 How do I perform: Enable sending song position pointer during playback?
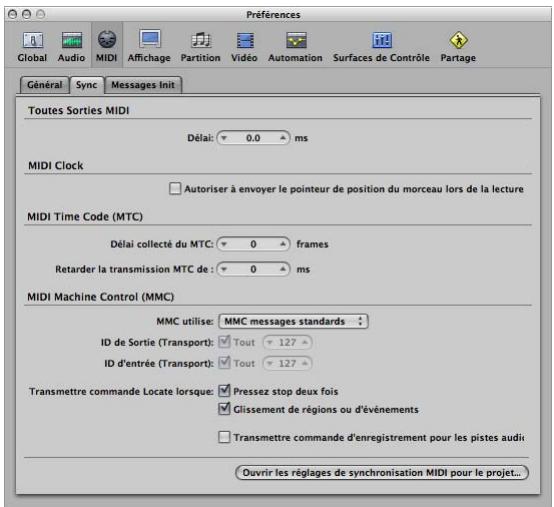pyautogui.click(x=175, y=189)
